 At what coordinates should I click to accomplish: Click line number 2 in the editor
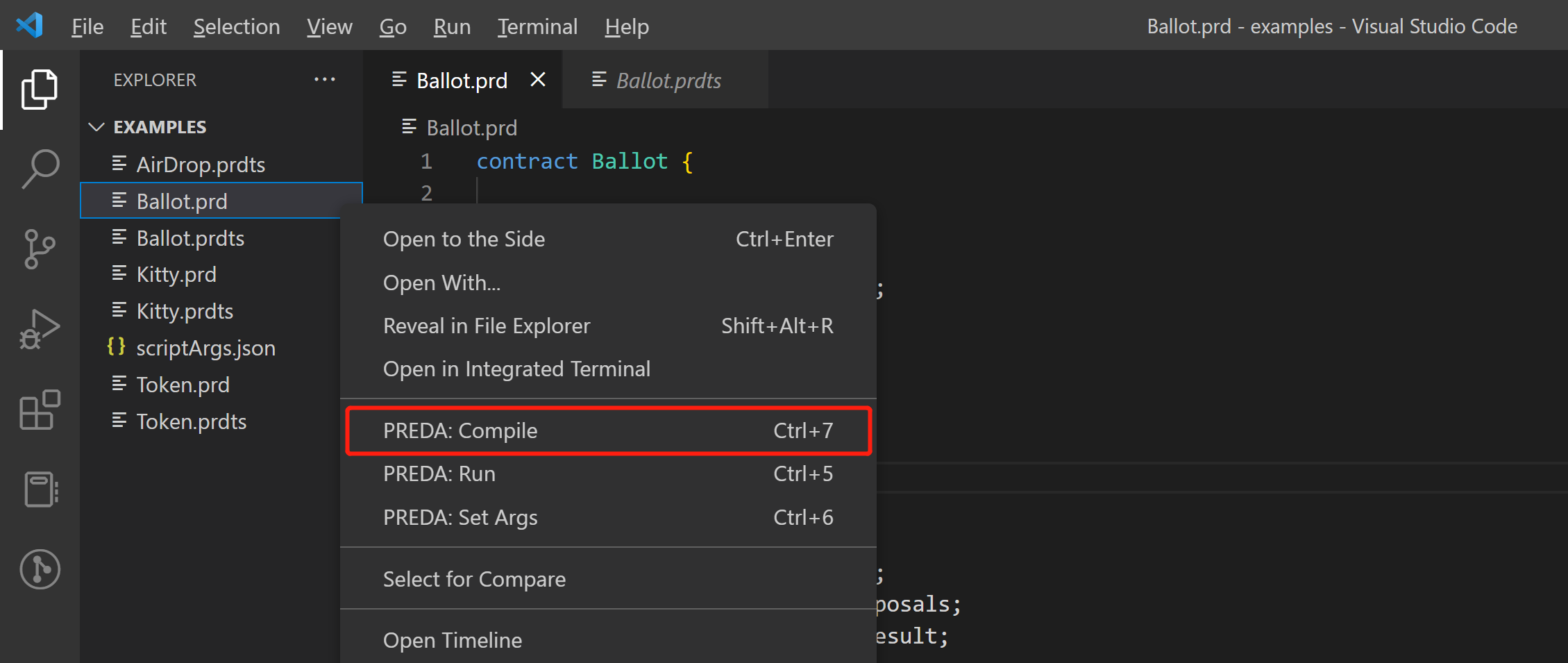point(426,192)
